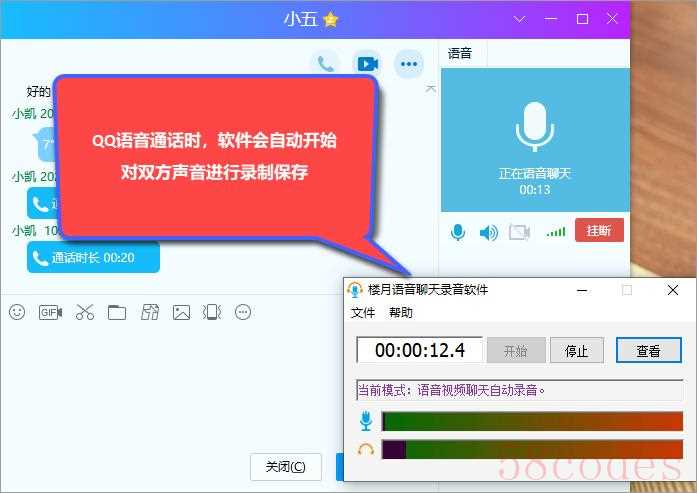Click the 查看 button to view recordings

coord(649,350)
